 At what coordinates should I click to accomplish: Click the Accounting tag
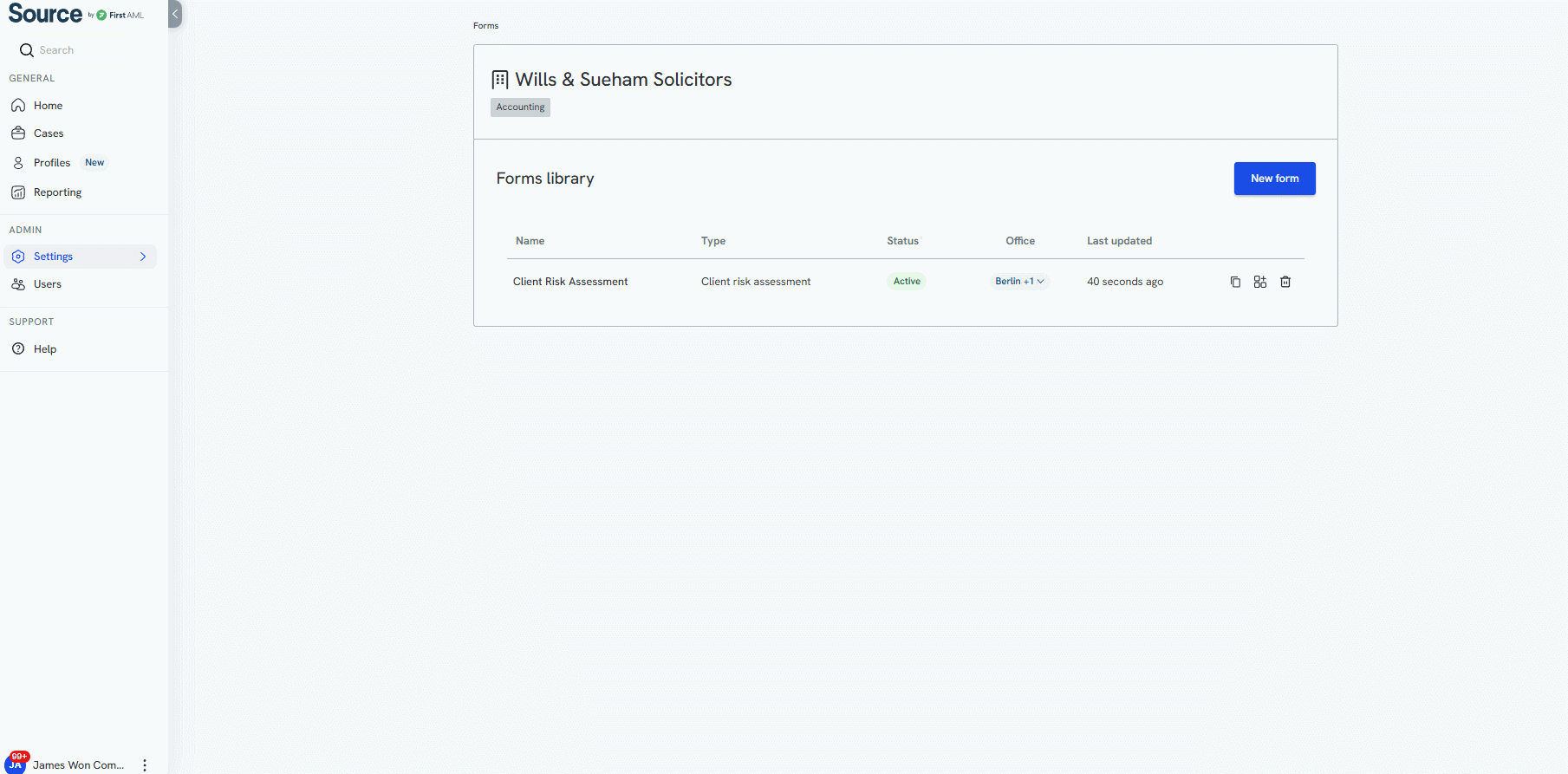[x=520, y=107]
